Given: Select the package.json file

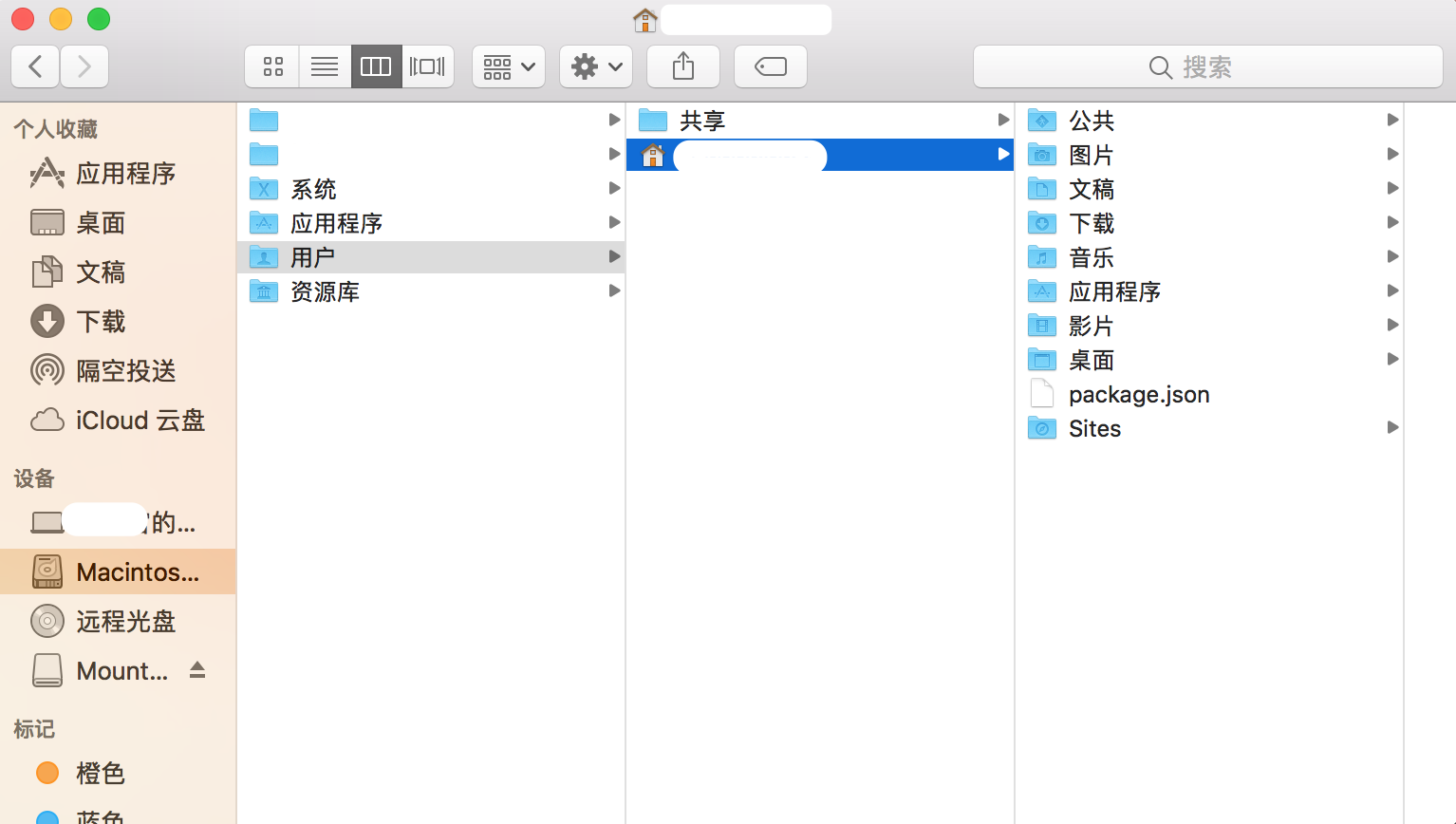Looking at the screenshot, I should (1209, 394).
